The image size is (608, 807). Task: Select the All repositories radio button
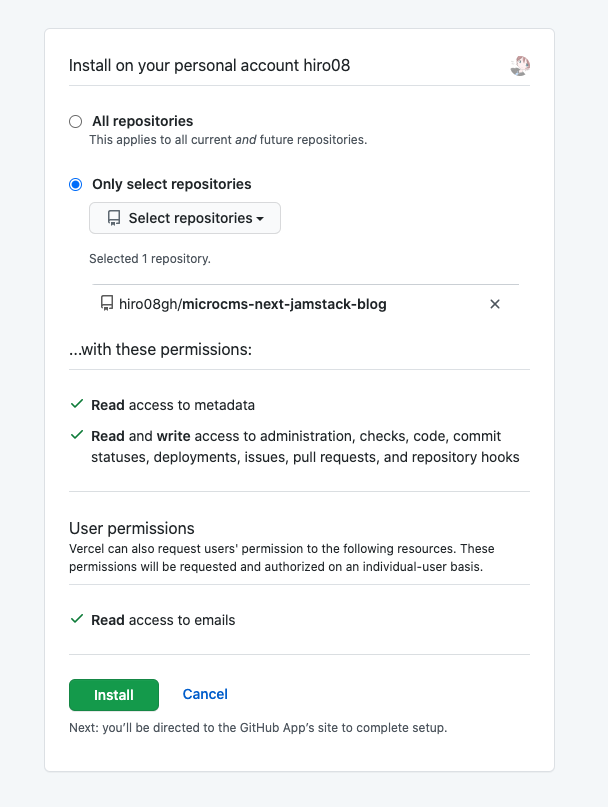(x=76, y=122)
